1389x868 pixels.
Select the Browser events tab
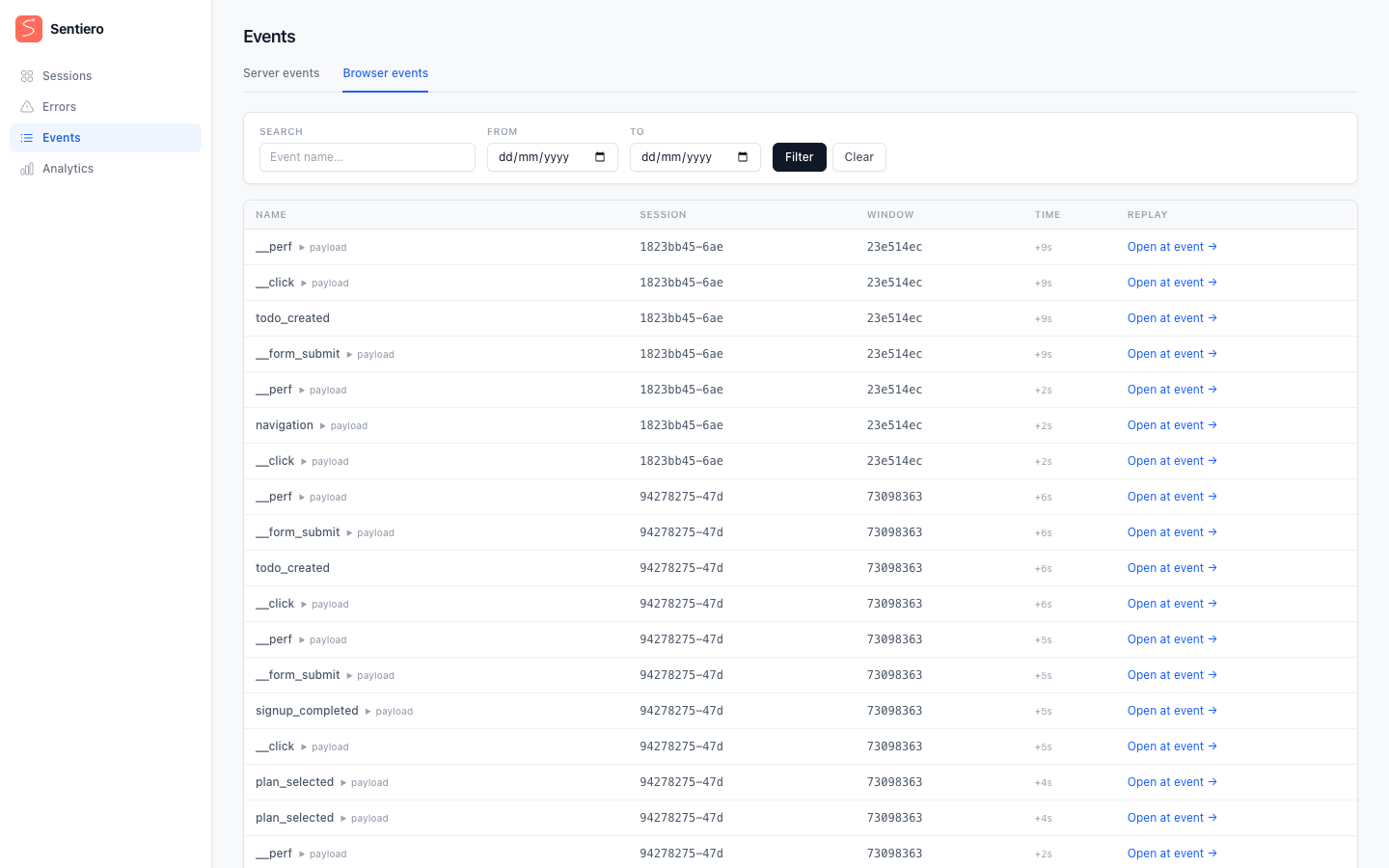tap(385, 73)
